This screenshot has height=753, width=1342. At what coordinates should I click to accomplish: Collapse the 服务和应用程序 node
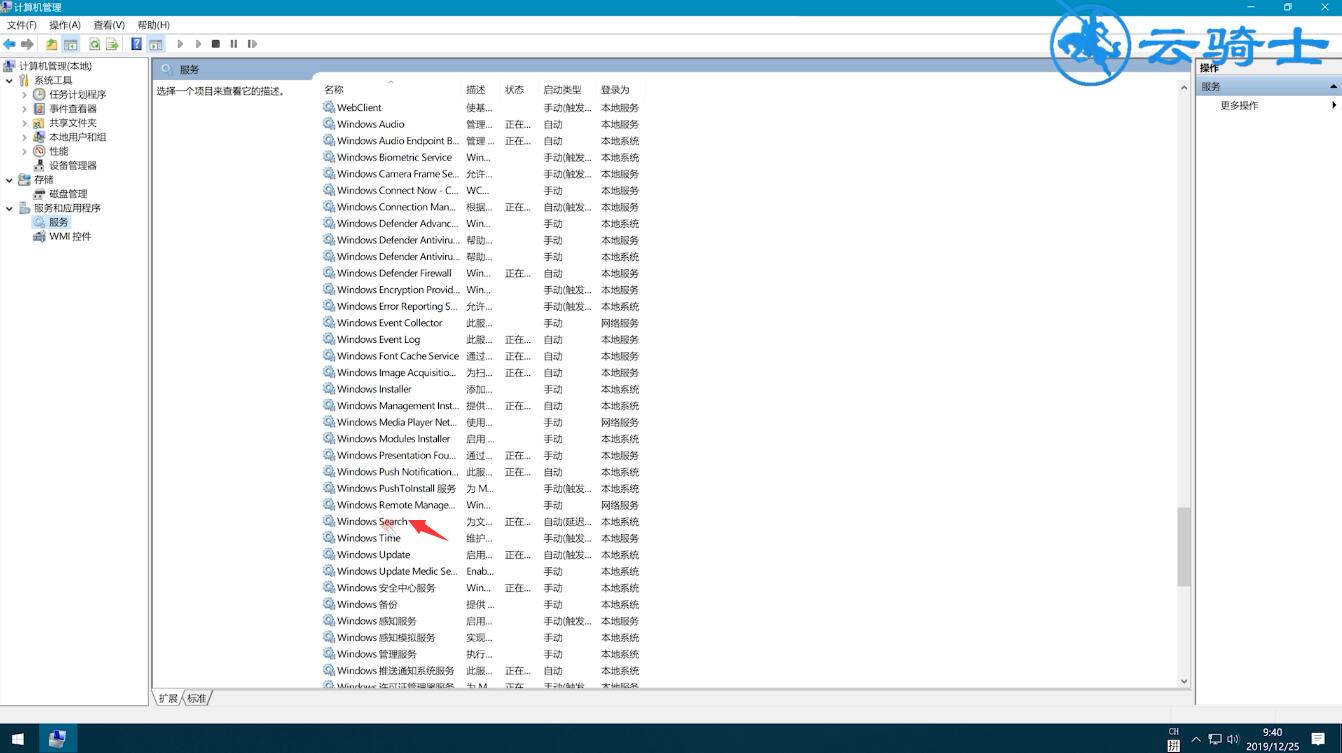pyautogui.click(x=9, y=208)
